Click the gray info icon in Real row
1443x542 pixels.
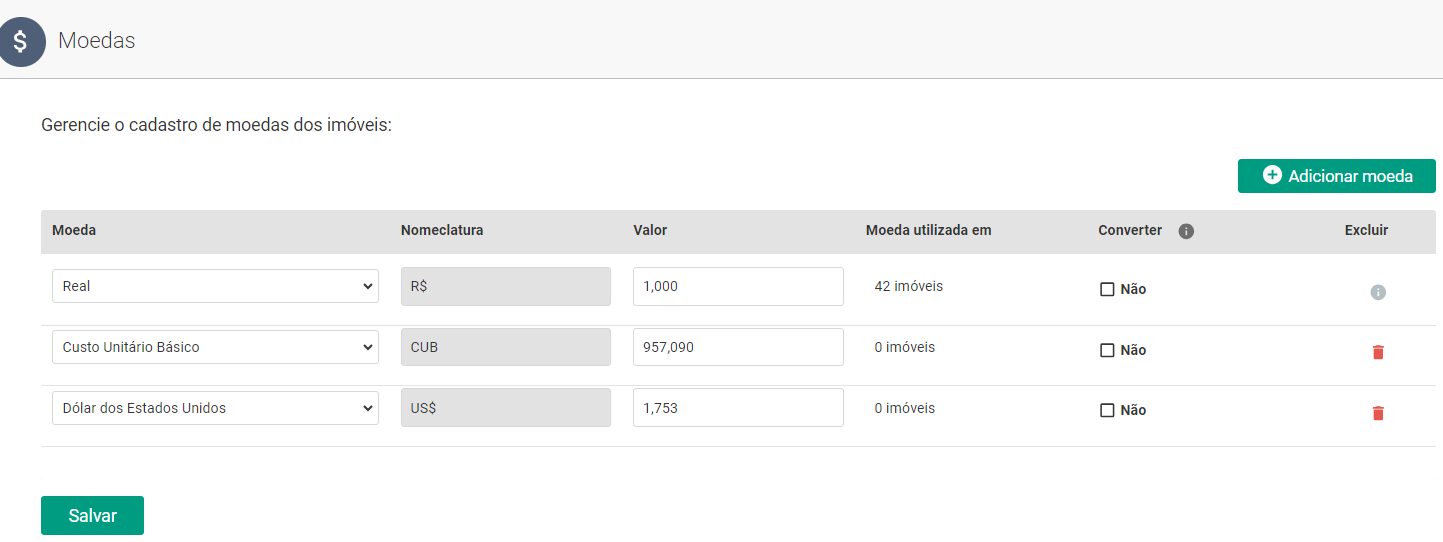pos(1377,292)
